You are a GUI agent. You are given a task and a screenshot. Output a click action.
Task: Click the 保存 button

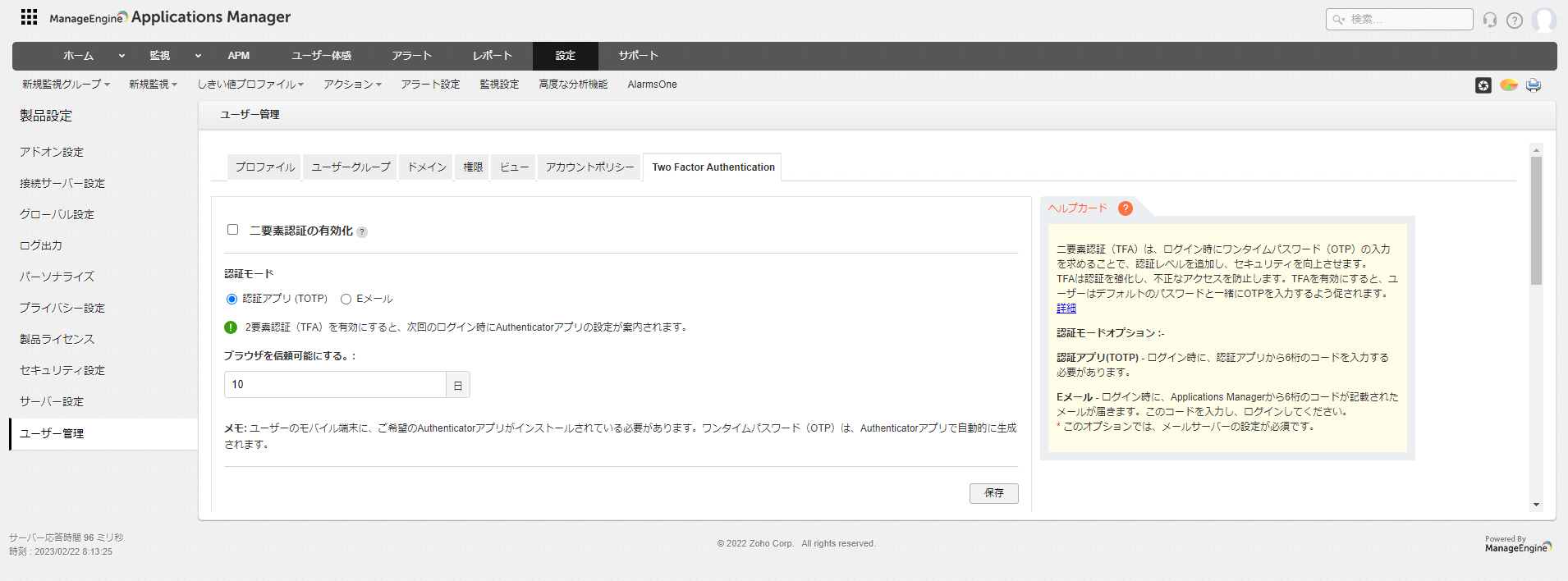point(993,493)
